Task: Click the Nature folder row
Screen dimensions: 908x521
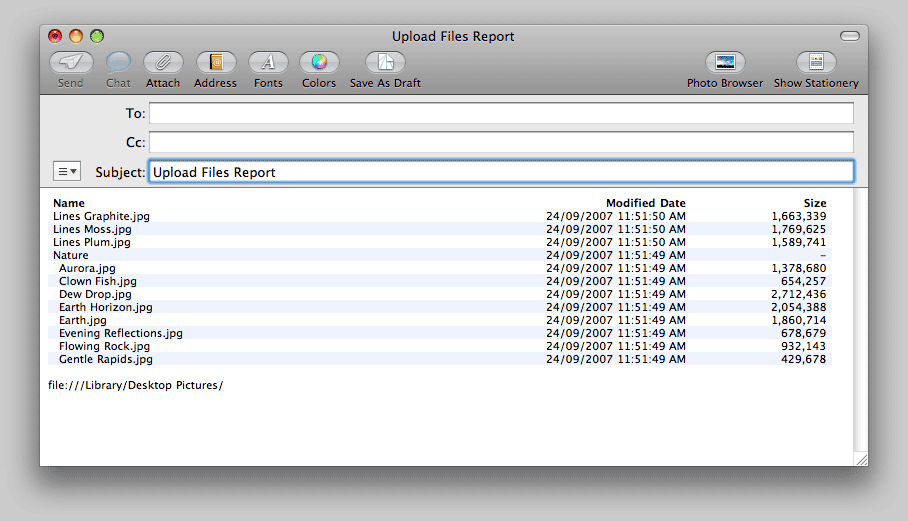Action: click(x=71, y=255)
